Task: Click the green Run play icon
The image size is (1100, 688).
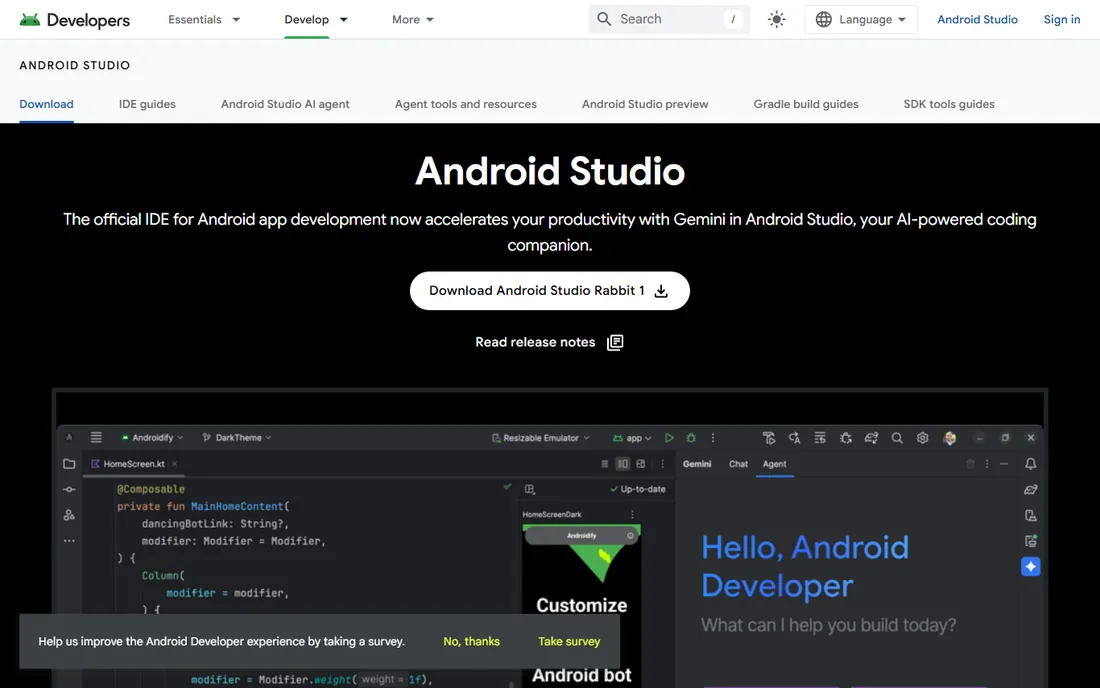Action: (x=669, y=438)
